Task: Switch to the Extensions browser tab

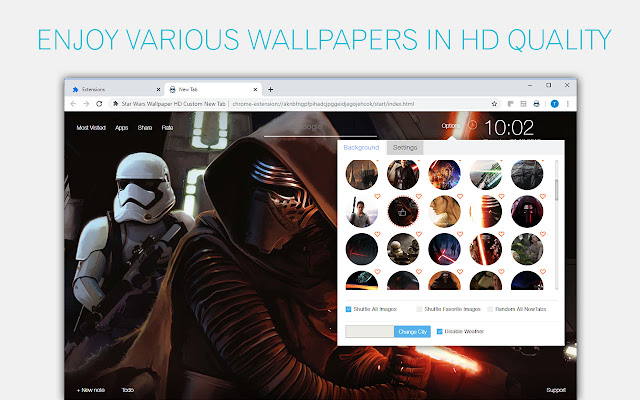Action: [116, 89]
